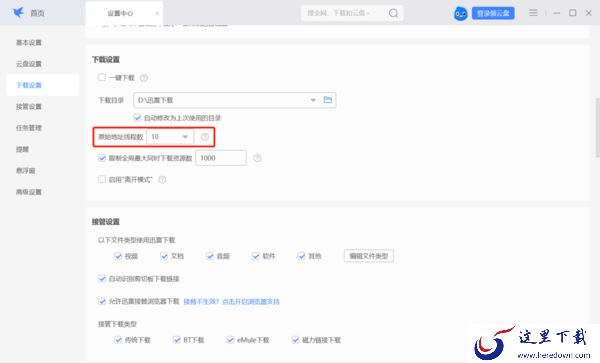Uncheck the 文档 file type
Screen dimensions: 600x363
[x=164, y=256]
